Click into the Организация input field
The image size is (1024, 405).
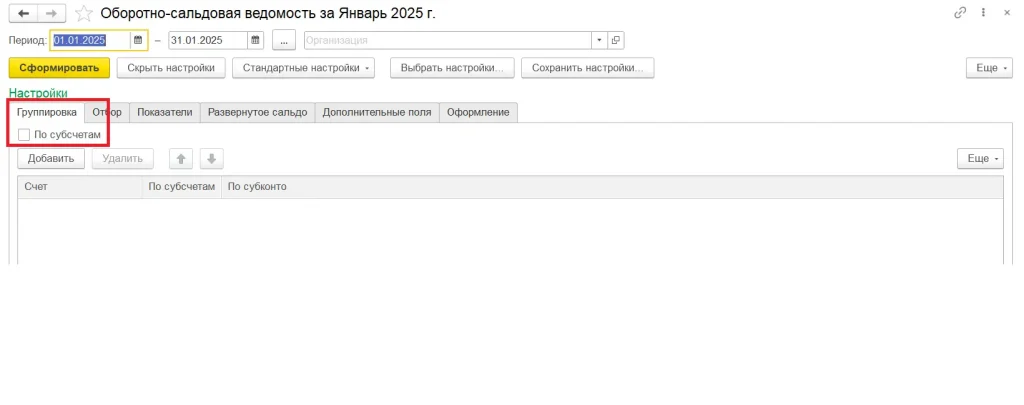[448, 40]
